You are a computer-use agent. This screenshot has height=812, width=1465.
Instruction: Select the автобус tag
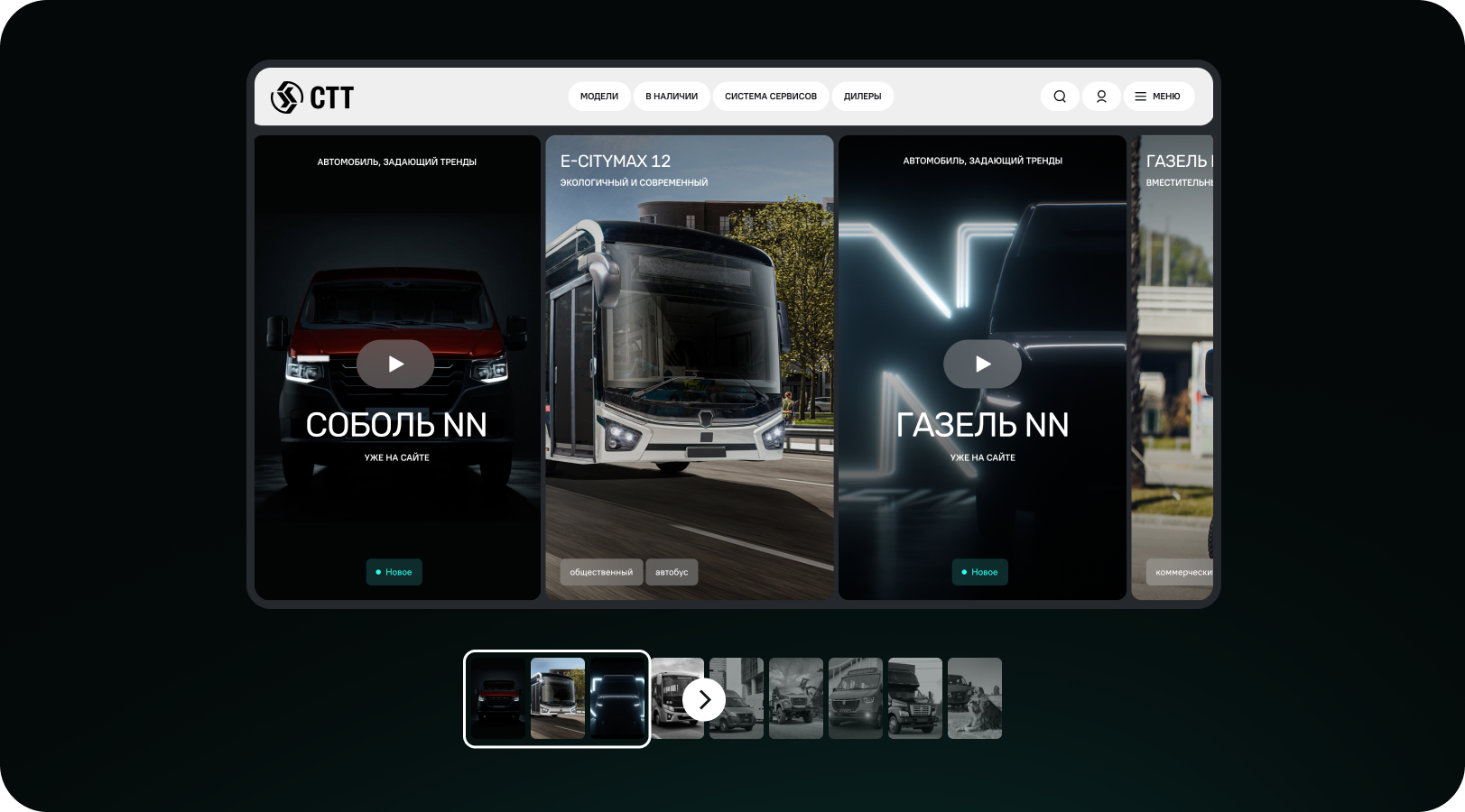point(672,572)
